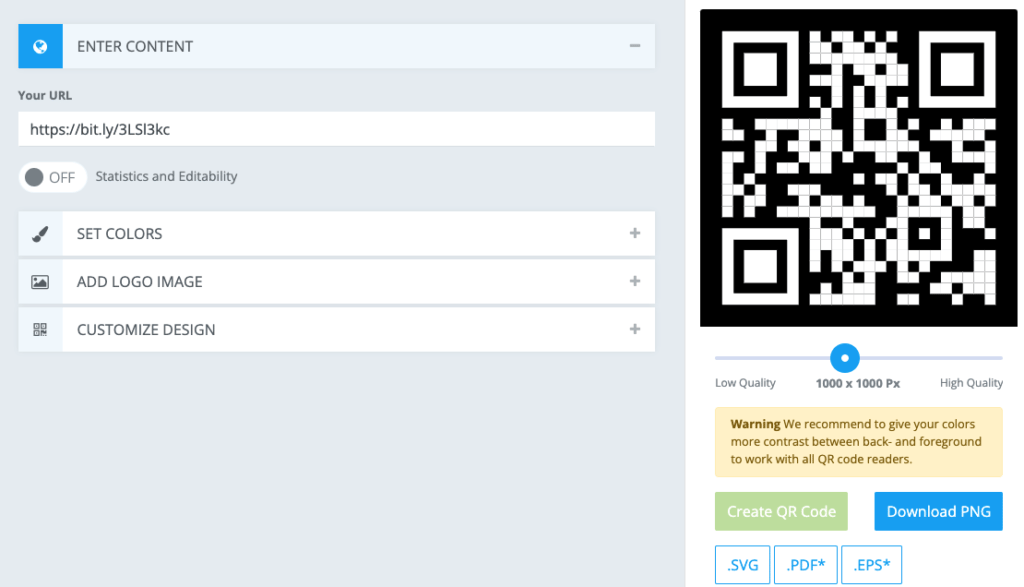Open the CUSTOMIZE DESIGN section
This screenshot has width=1024, height=587.
(336, 330)
